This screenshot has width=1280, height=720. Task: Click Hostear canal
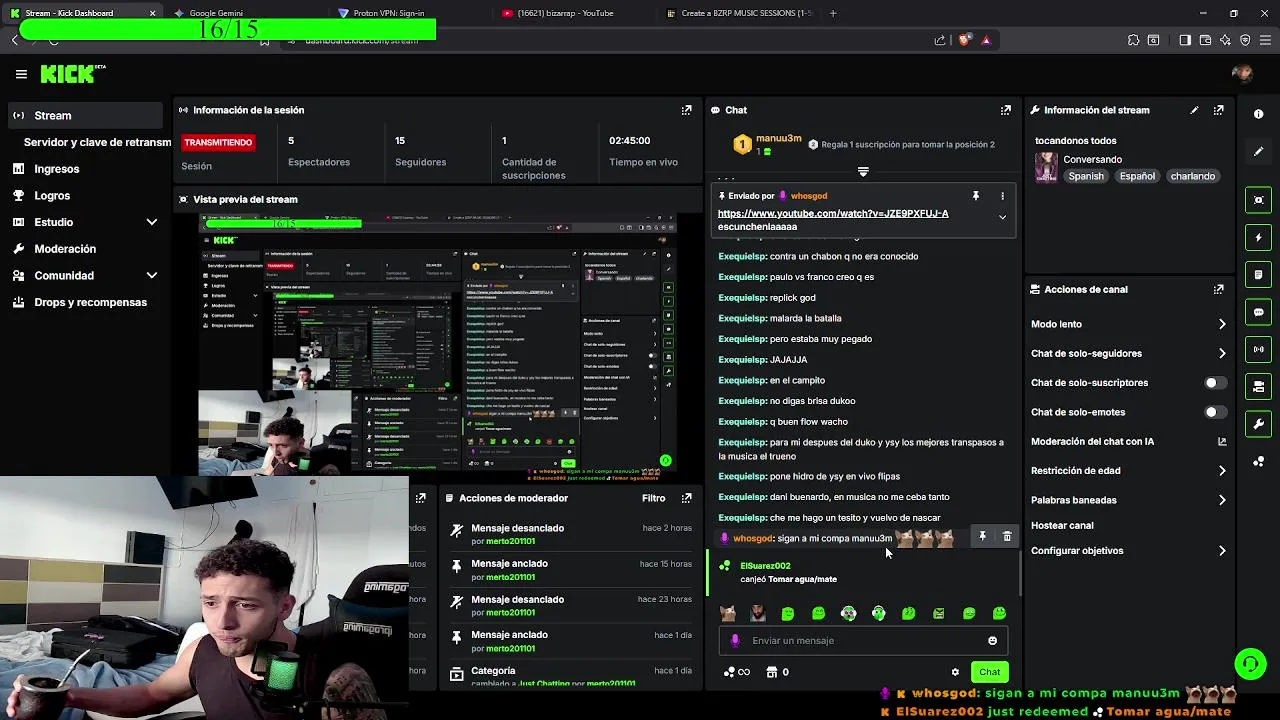(1062, 525)
